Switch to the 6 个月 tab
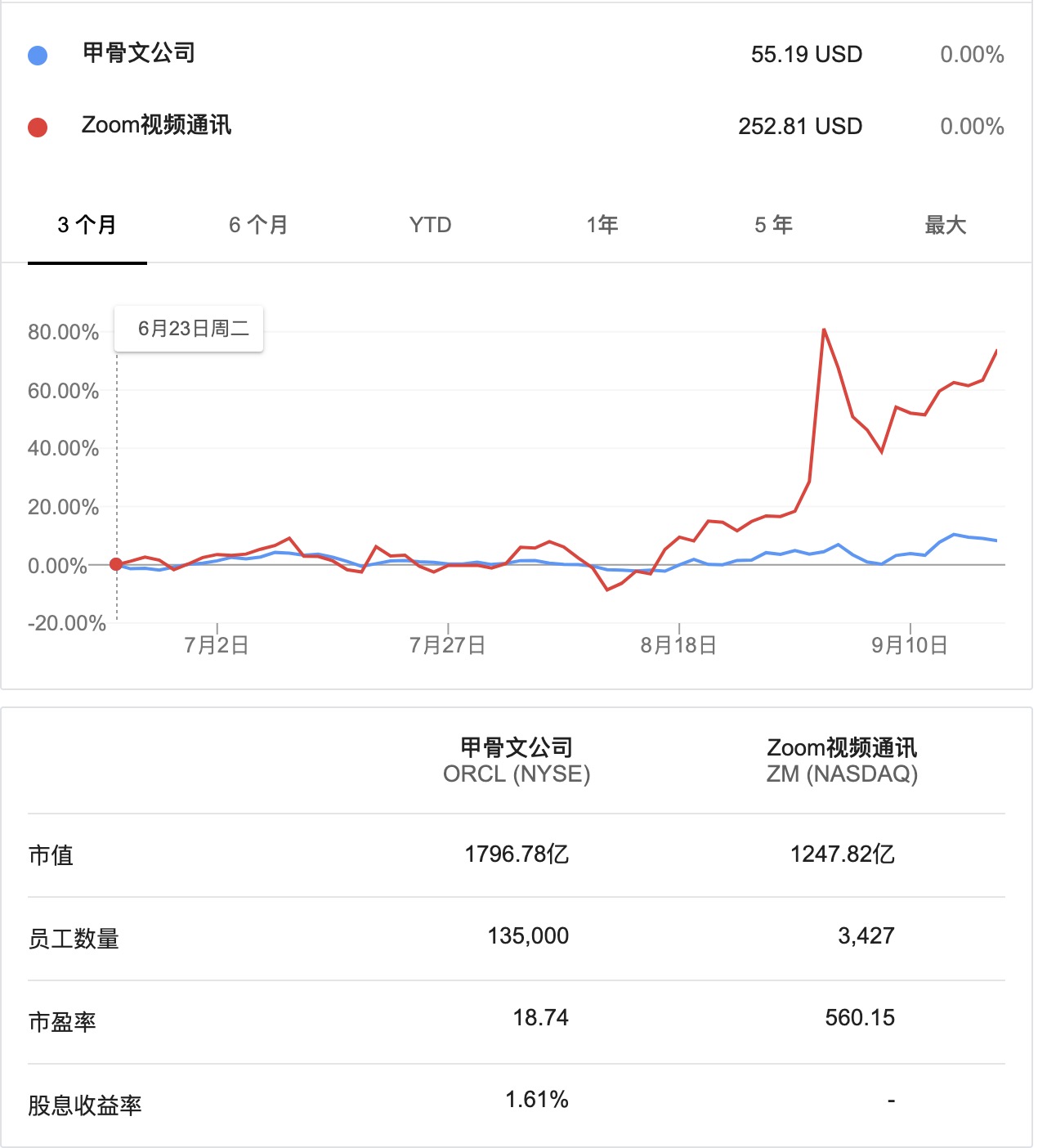The image size is (1038, 1148). pos(258,225)
